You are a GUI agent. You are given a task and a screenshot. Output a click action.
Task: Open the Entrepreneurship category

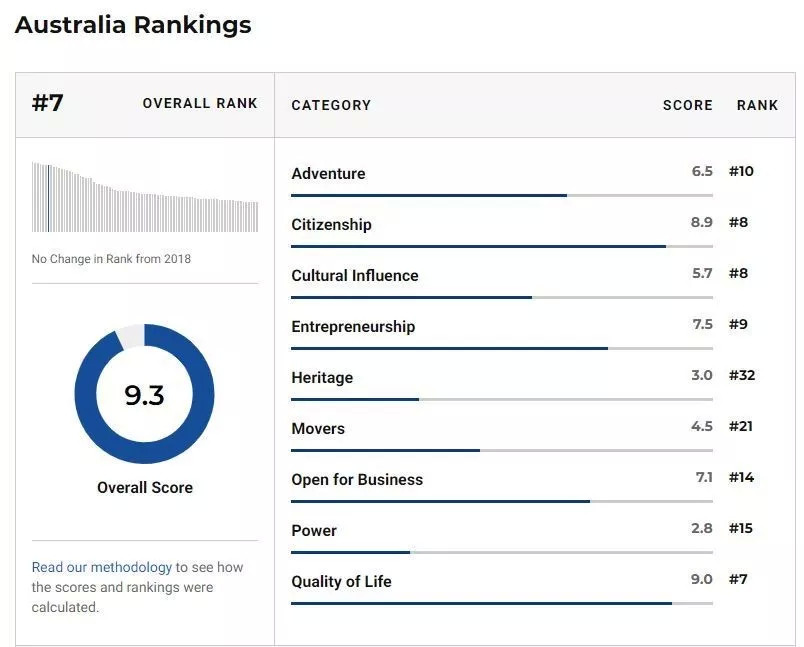coord(353,327)
